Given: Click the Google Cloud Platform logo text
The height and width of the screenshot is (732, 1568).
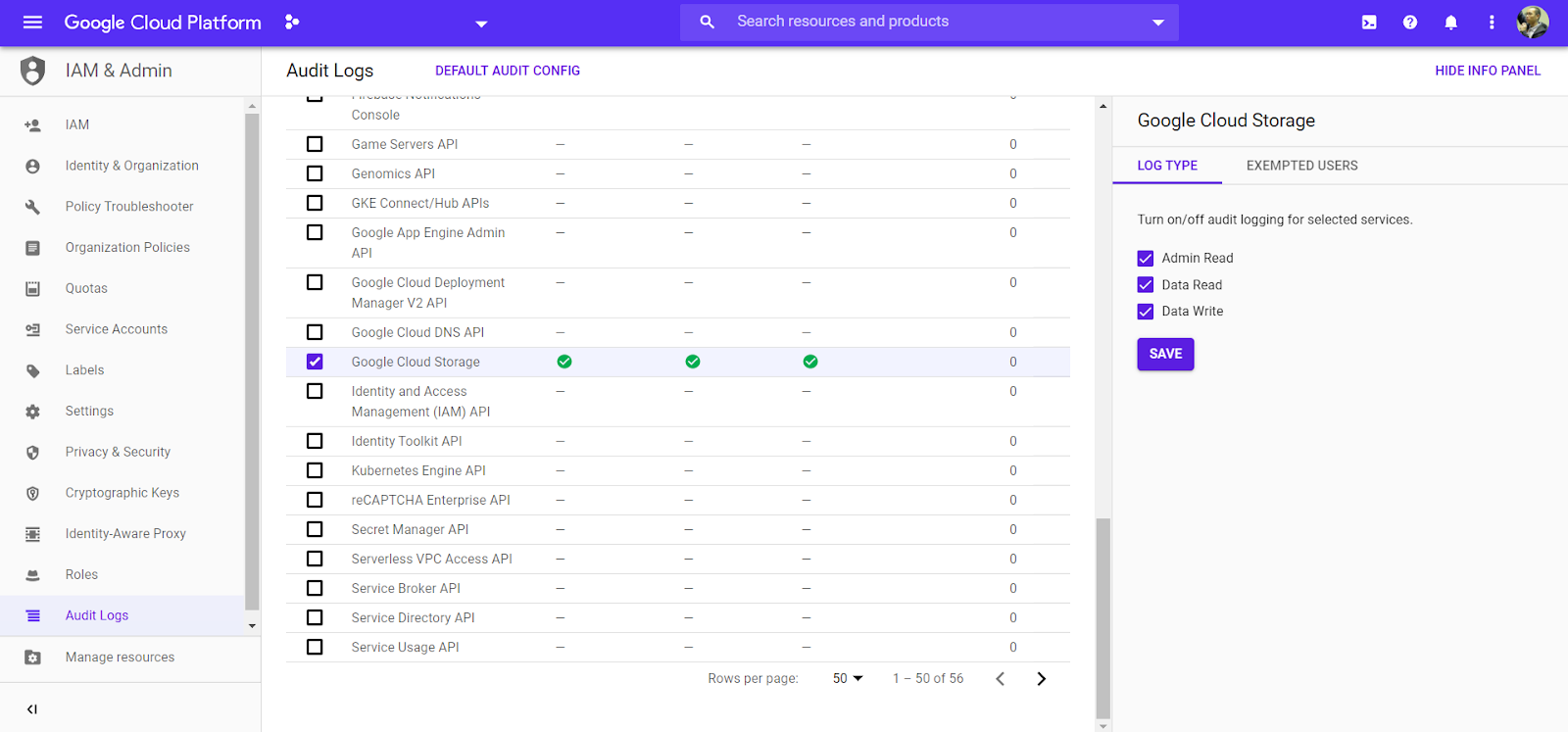Looking at the screenshot, I should (x=163, y=23).
